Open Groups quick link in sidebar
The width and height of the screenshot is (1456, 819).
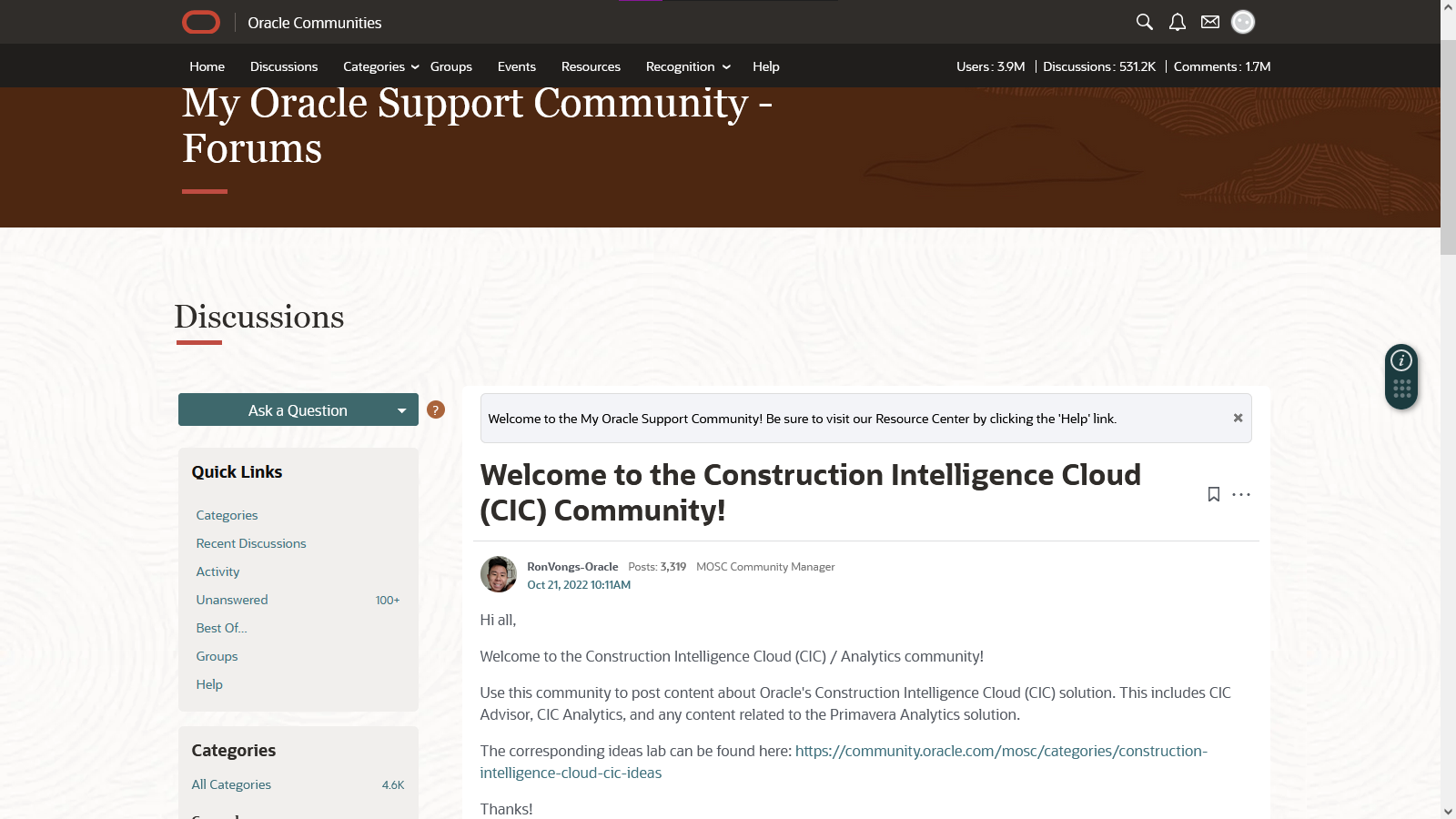(x=217, y=656)
